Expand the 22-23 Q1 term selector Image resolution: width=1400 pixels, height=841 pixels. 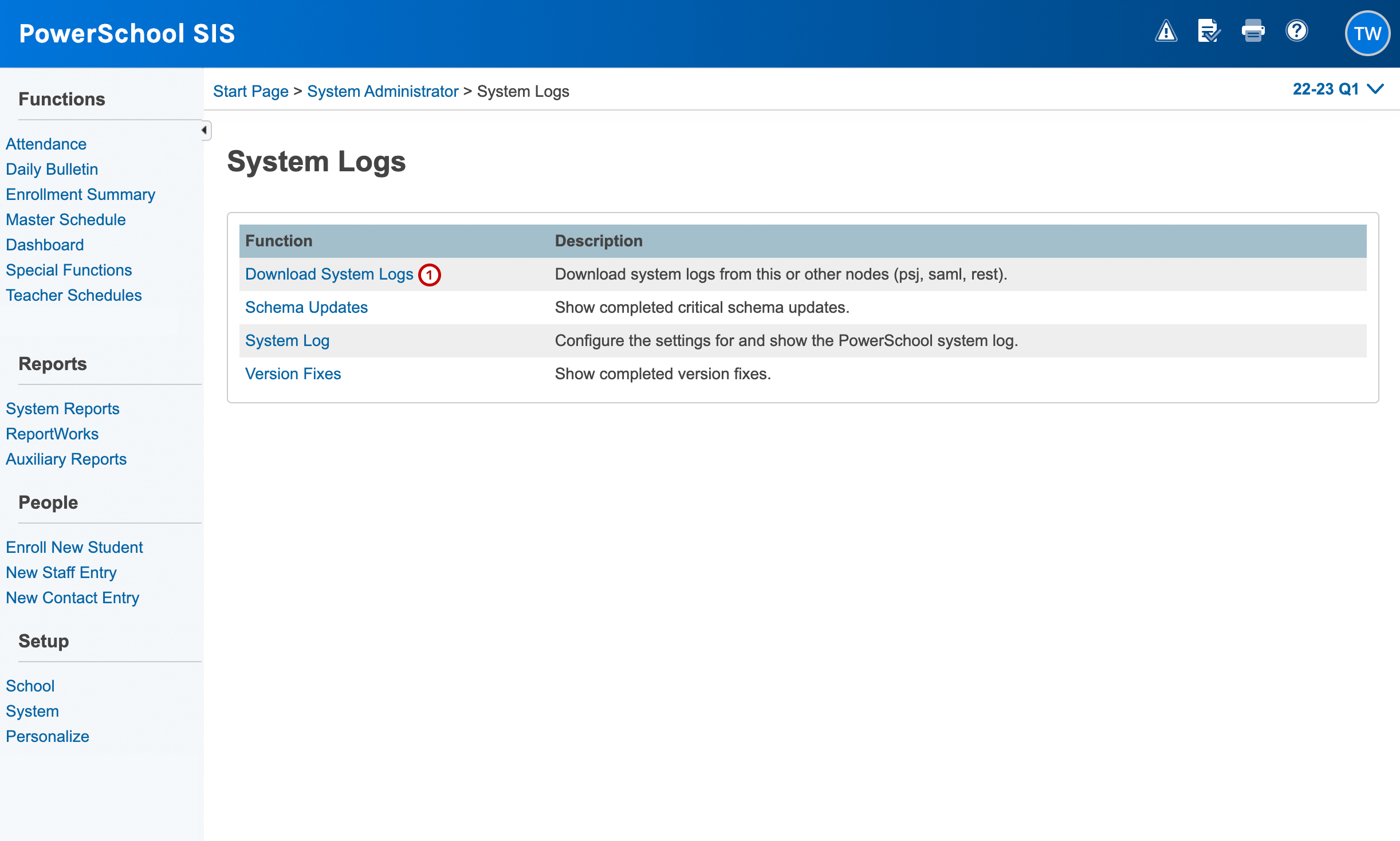pyautogui.click(x=1338, y=89)
